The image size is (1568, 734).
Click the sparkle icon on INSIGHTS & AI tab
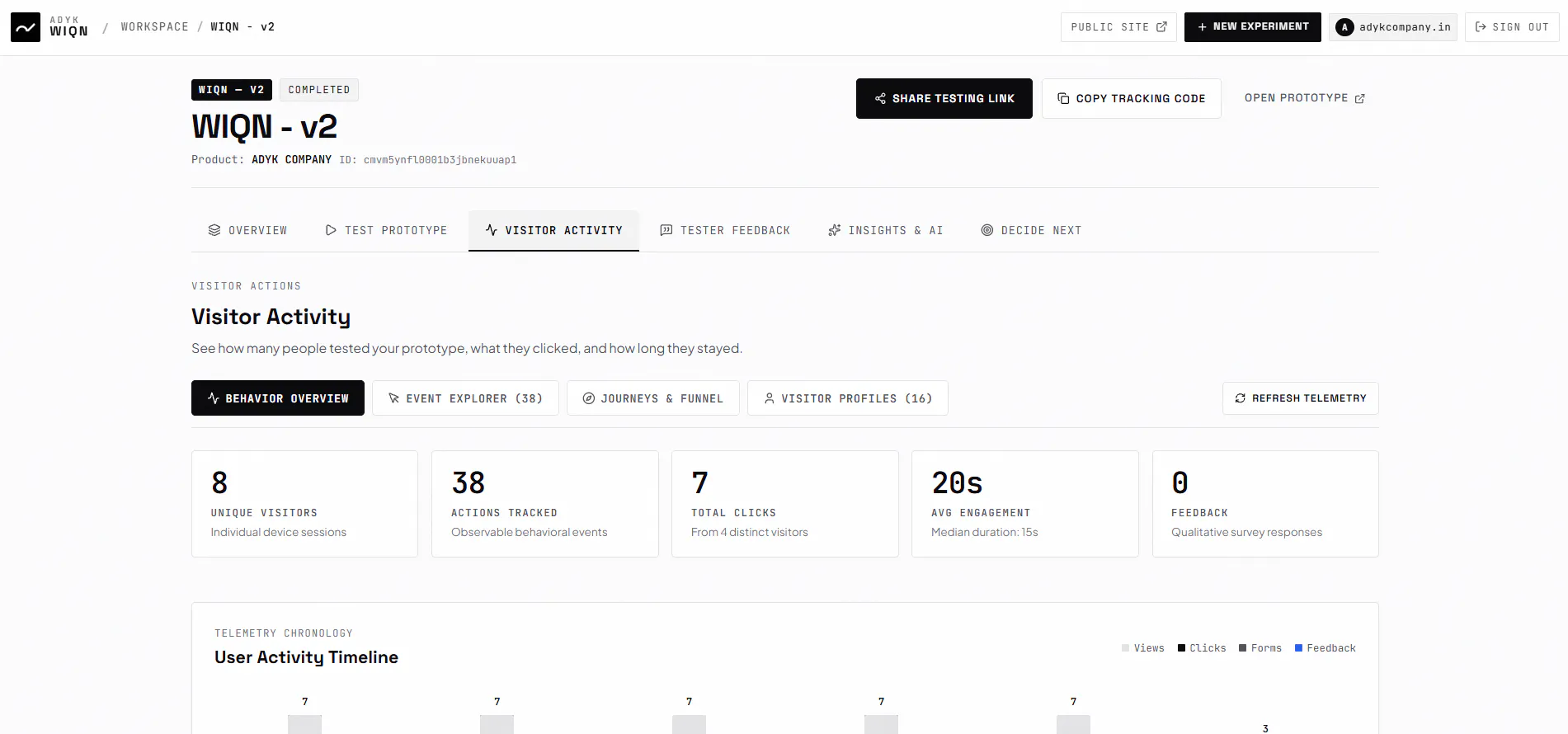click(x=835, y=230)
